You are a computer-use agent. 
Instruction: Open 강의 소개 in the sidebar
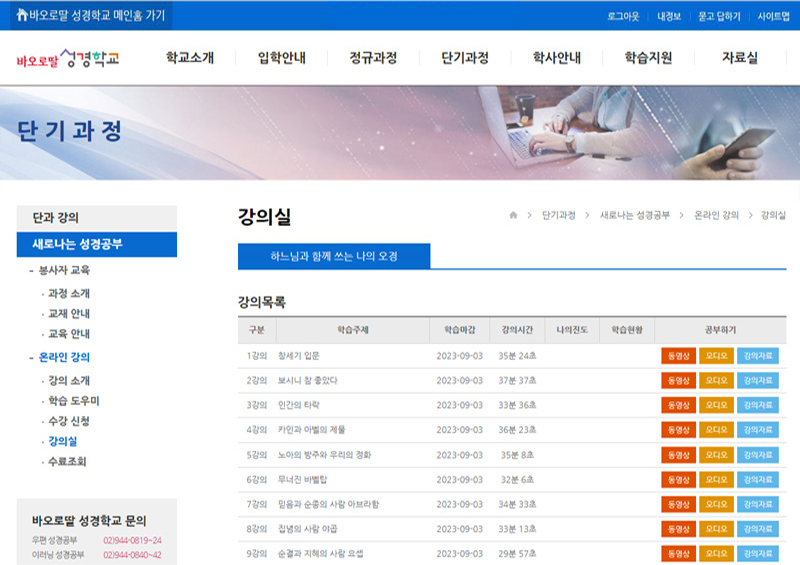69,381
